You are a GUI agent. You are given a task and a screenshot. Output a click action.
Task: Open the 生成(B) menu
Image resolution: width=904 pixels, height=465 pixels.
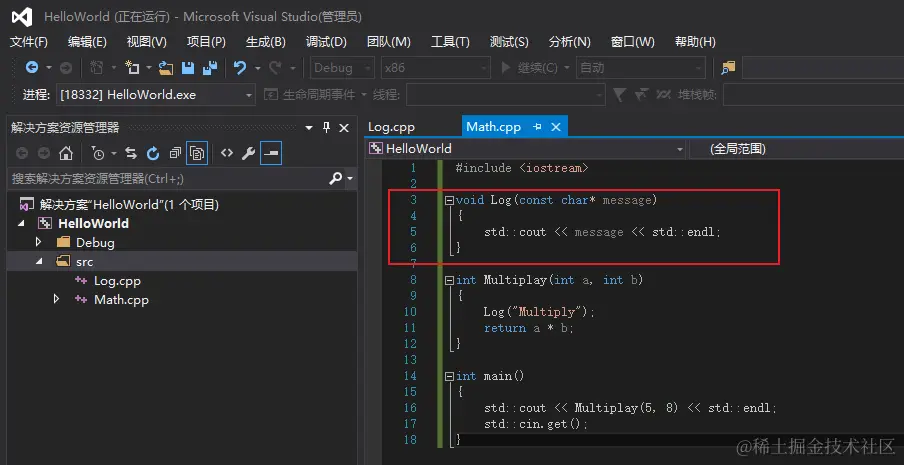click(x=266, y=42)
